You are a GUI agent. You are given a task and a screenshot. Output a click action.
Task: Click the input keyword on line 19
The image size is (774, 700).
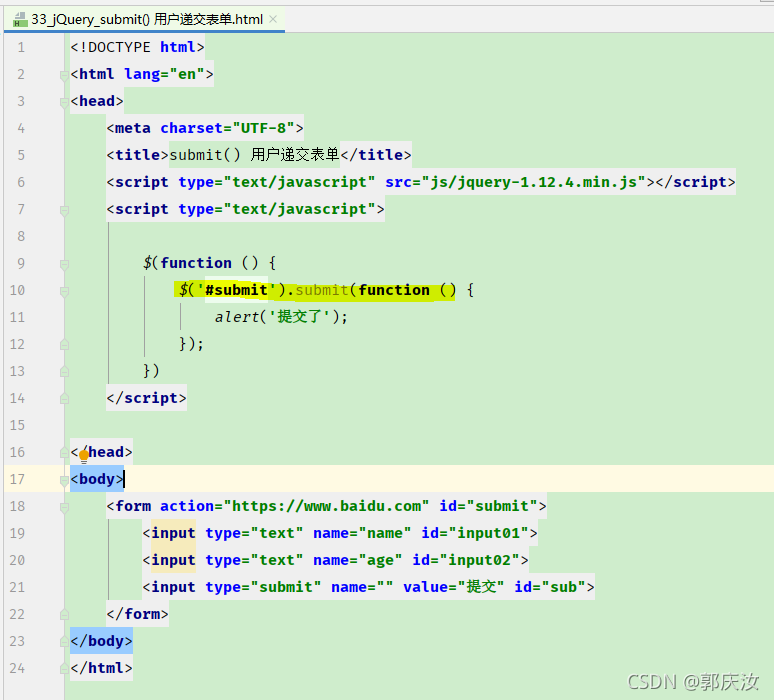tap(173, 533)
